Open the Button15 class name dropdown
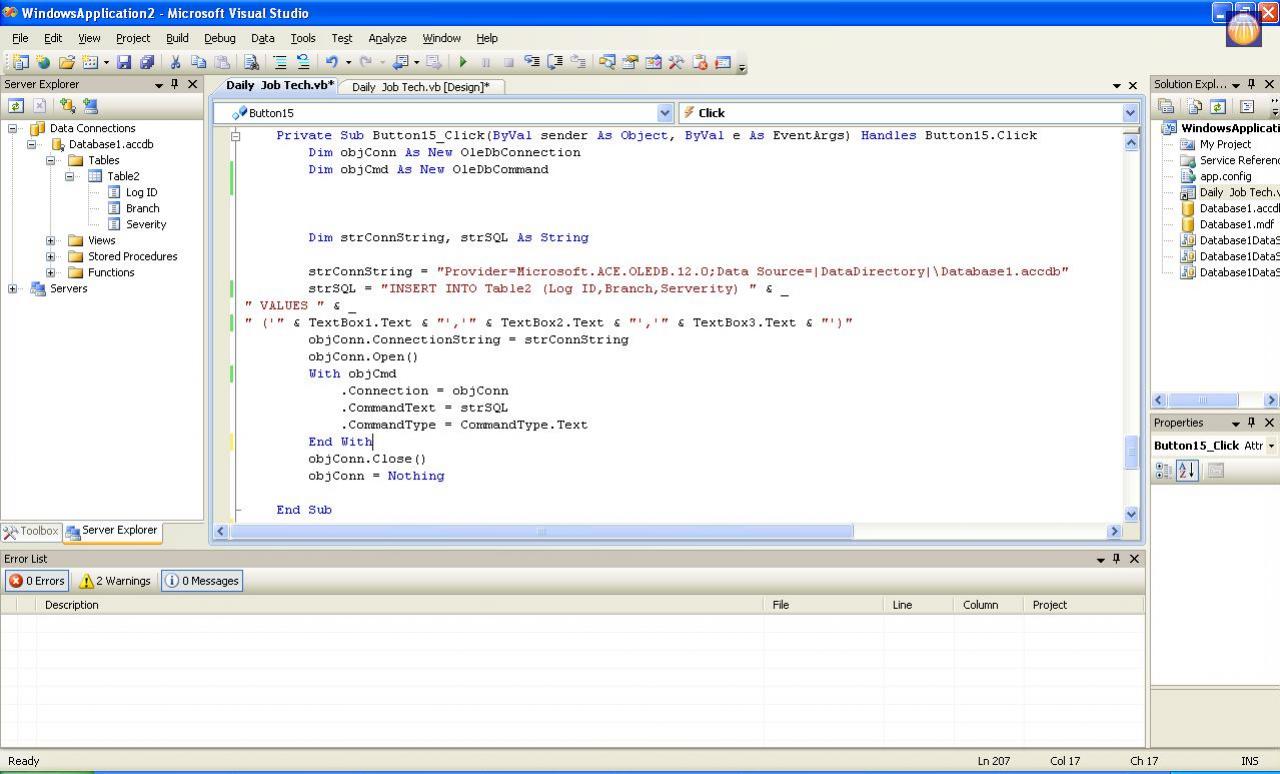Viewport: 1280px width, 774px height. click(x=665, y=113)
